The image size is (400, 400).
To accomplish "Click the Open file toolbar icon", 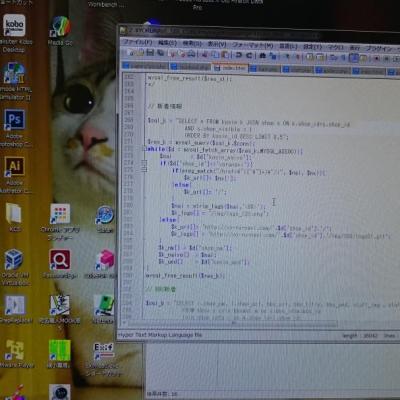I will 141,53.
